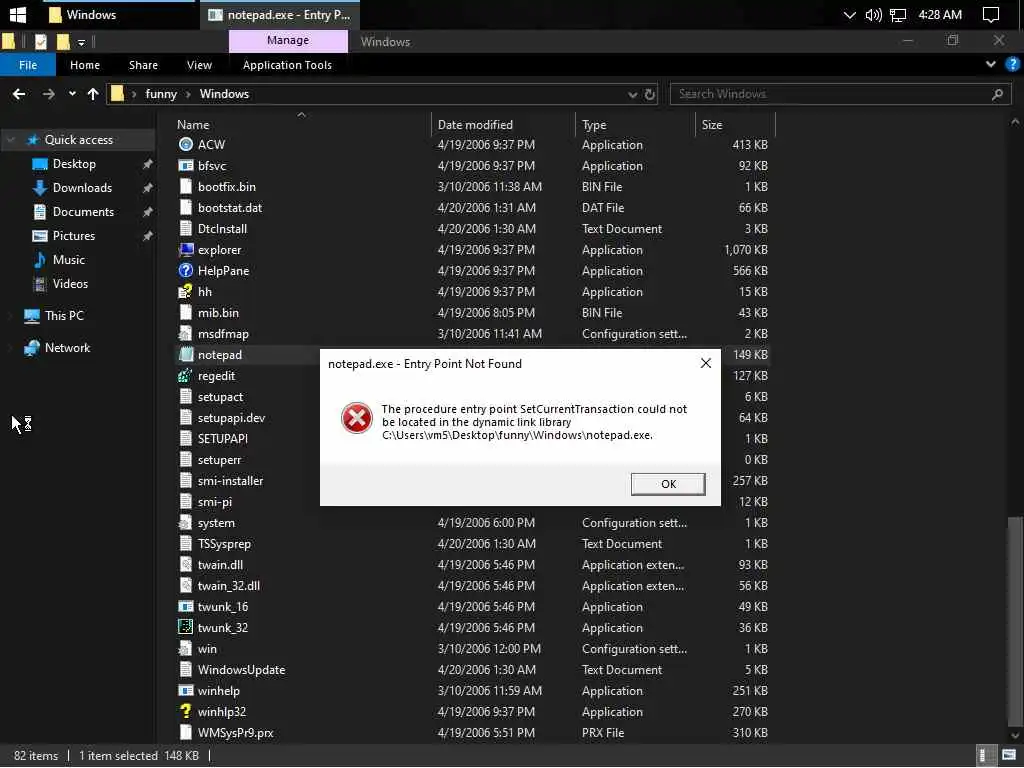This screenshot has height=768, width=1024.
Task: Open Music in Quick access
Action: click(x=69, y=260)
